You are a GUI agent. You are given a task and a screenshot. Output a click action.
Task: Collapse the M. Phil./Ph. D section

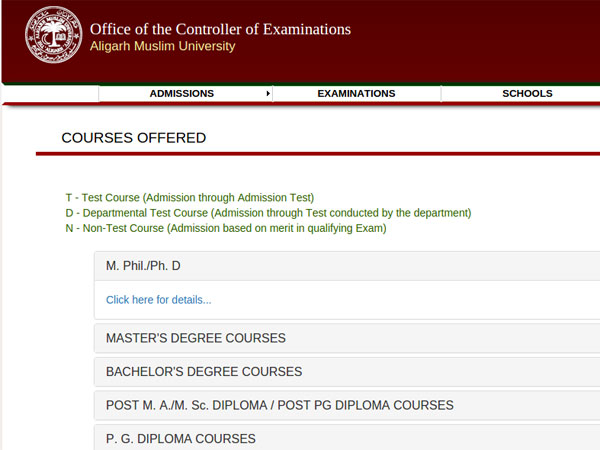click(143, 266)
